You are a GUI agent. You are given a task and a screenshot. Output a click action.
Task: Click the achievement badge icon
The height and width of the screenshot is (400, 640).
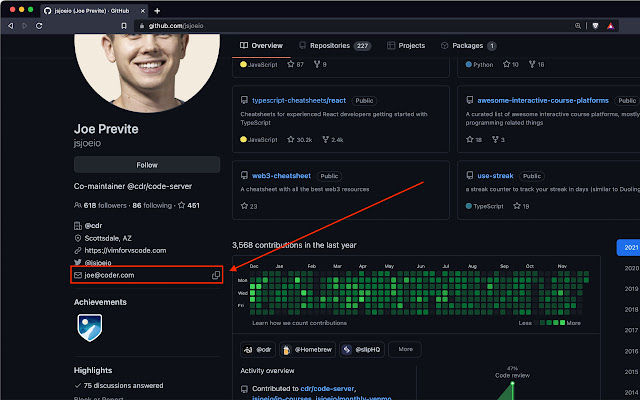[90, 327]
